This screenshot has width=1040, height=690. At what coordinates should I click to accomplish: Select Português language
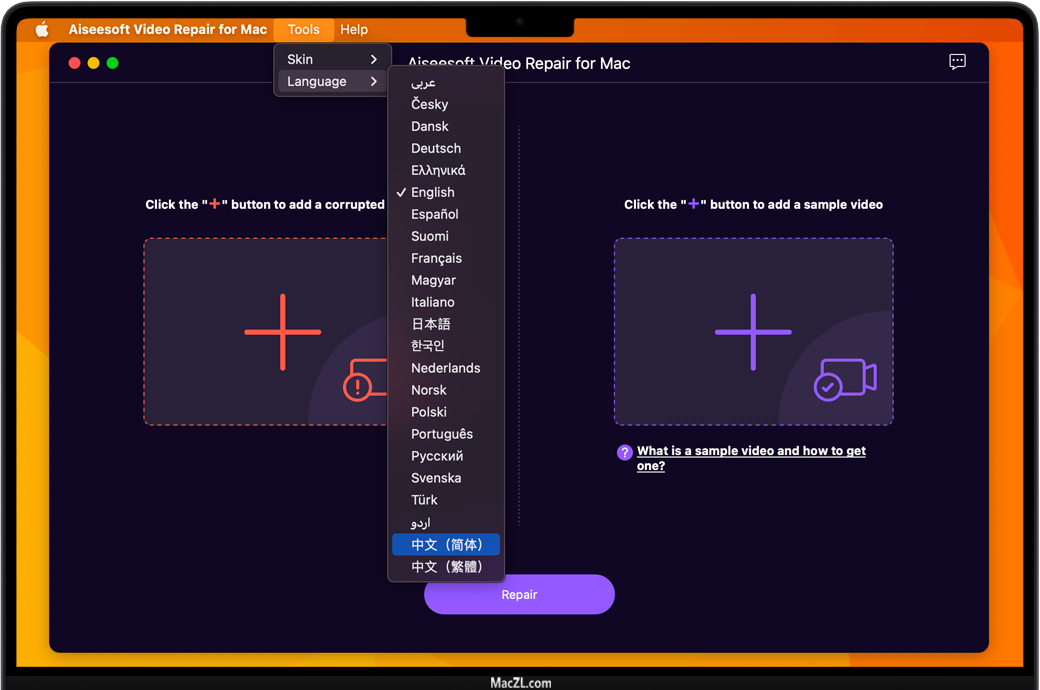point(446,434)
